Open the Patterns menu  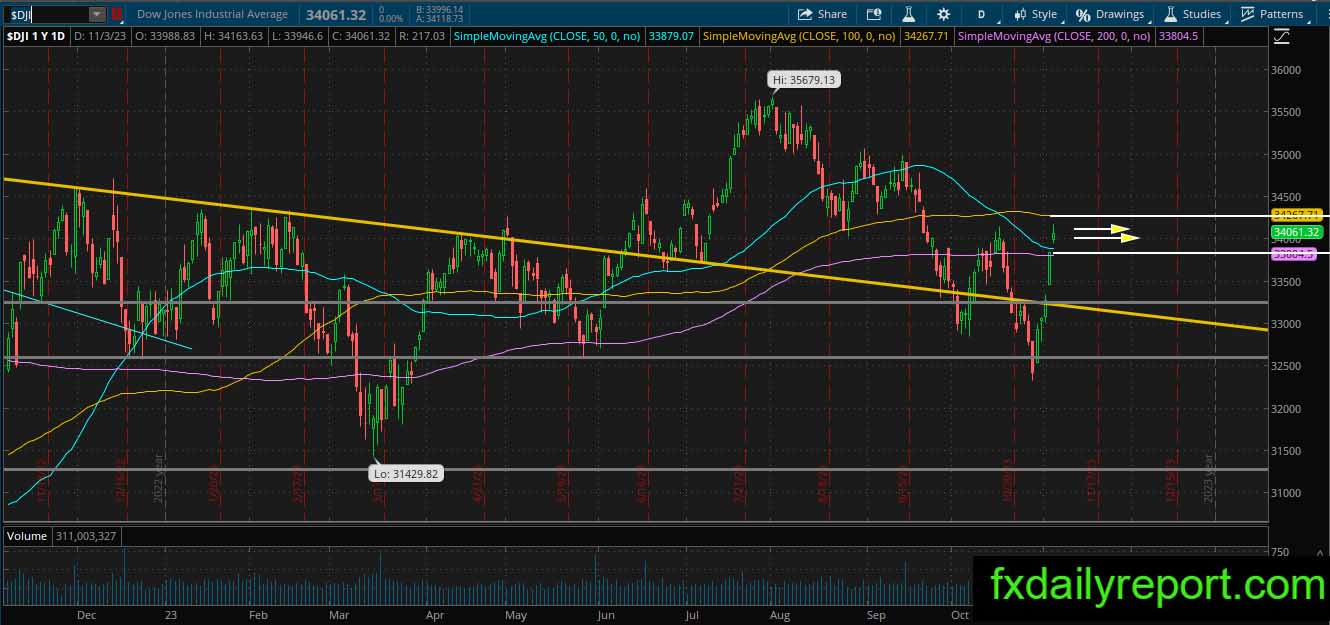1271,14
